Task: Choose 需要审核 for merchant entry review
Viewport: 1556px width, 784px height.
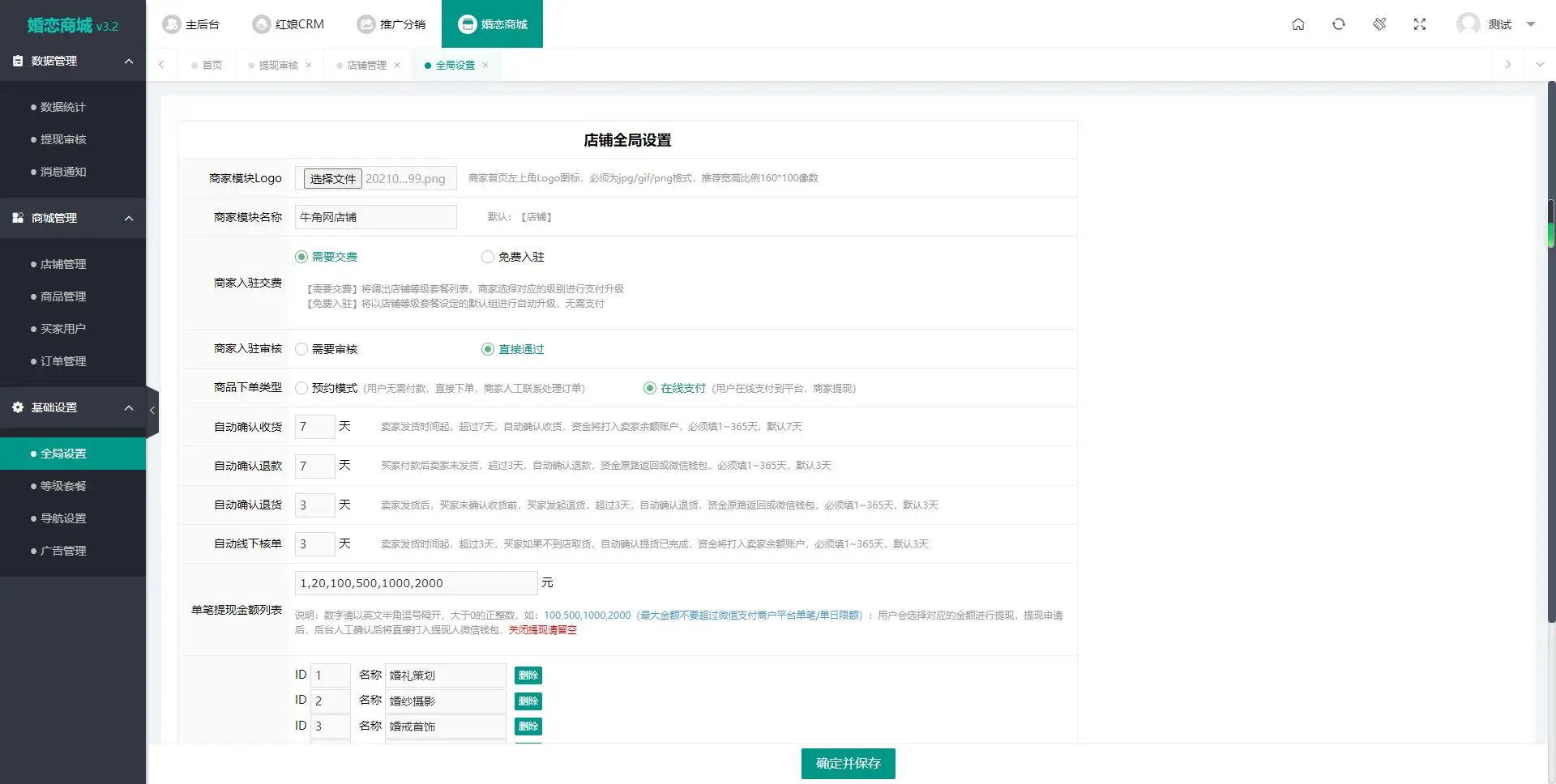Action: pyautogui.click(x=301, y=348)
